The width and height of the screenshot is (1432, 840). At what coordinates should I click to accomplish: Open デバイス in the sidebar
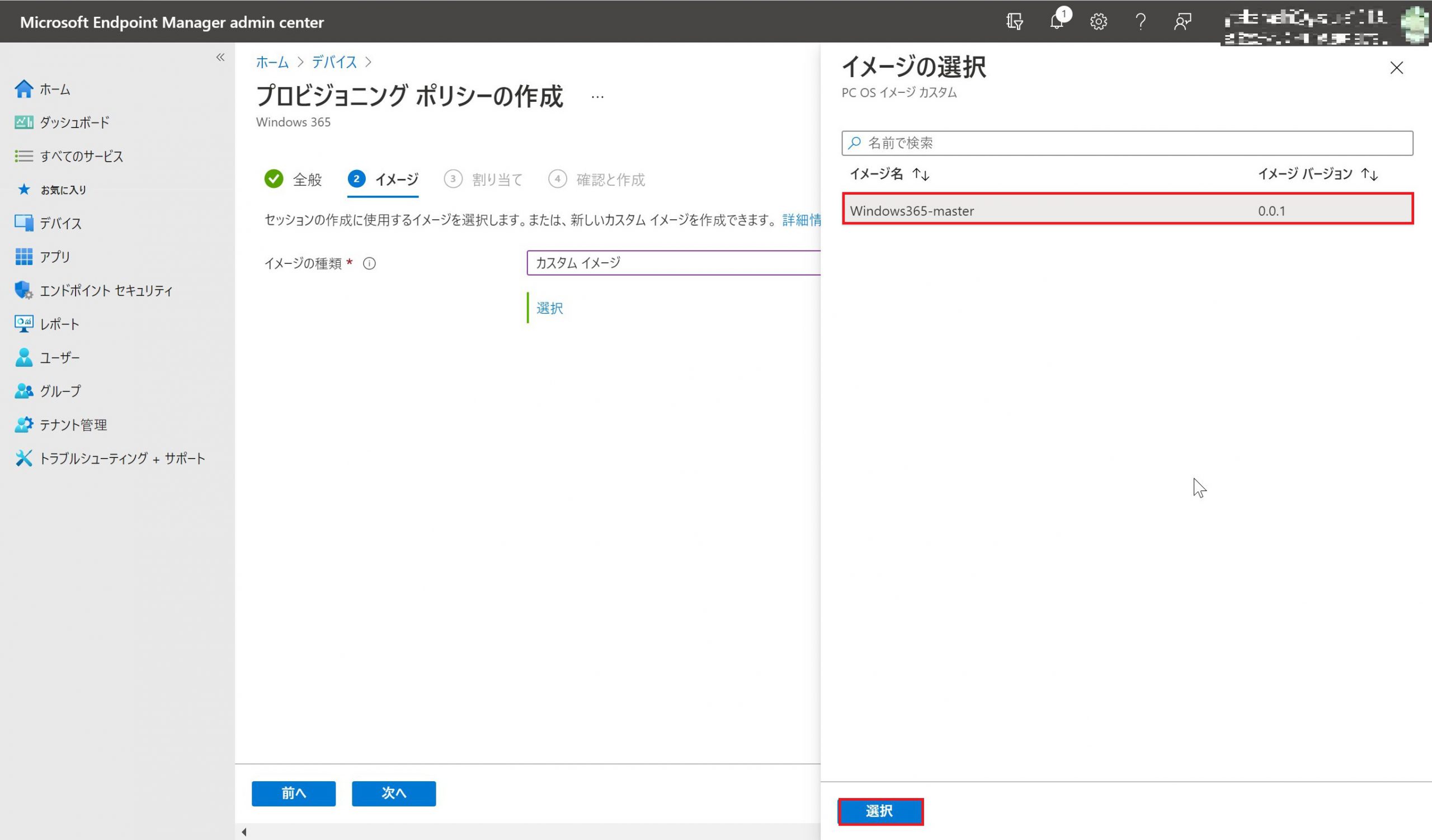point(60,223)
